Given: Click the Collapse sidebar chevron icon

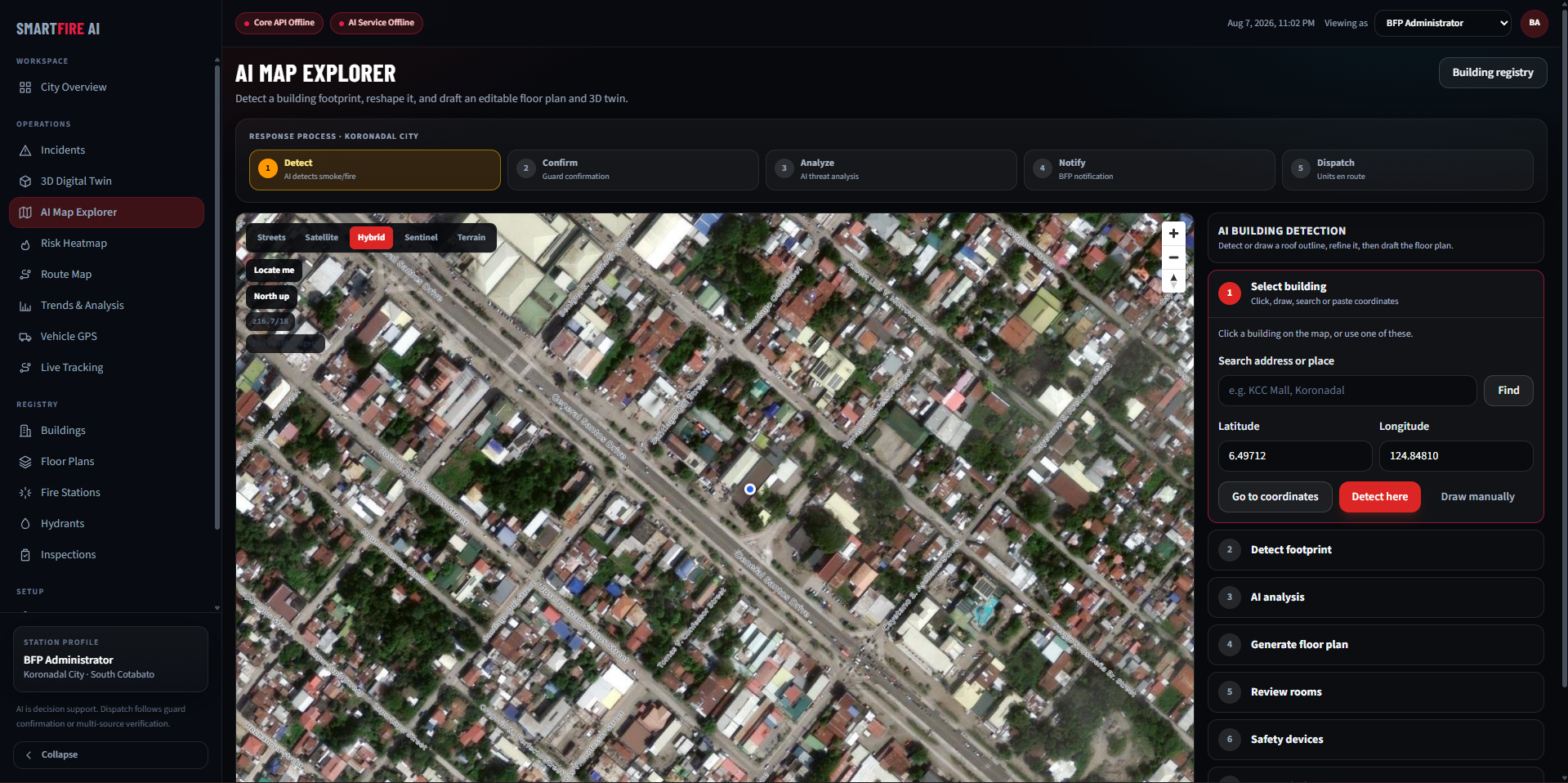Looking at the screenshot, I should [29, 755].
